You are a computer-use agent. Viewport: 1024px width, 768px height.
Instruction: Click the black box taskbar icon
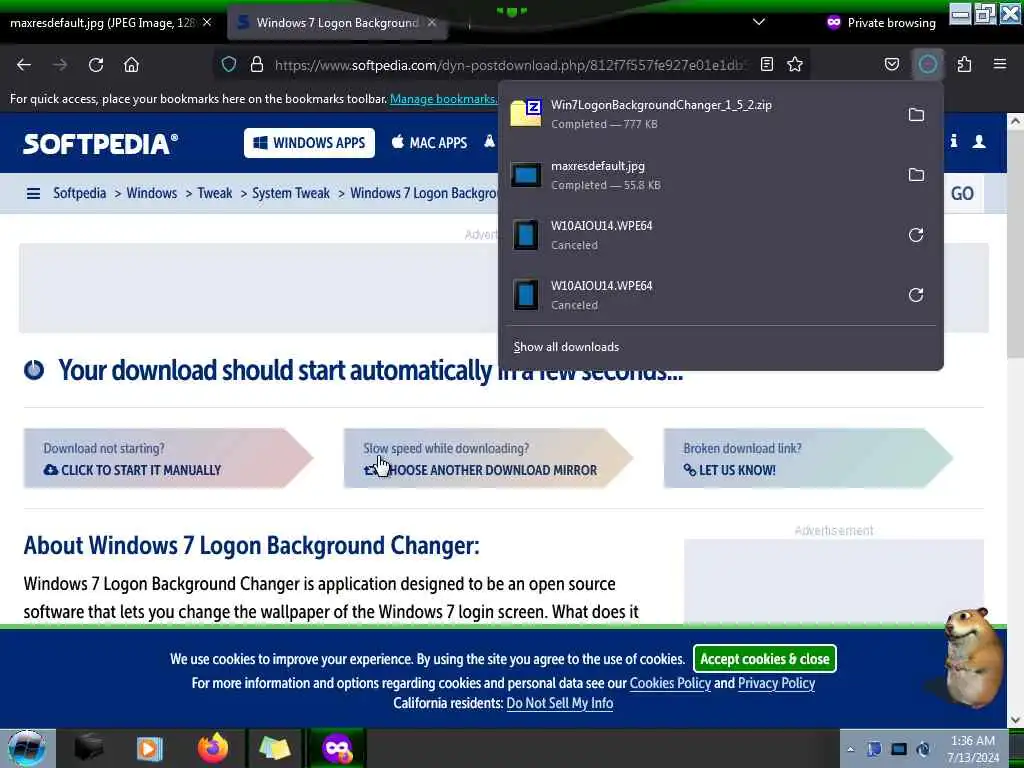[88, 748]
